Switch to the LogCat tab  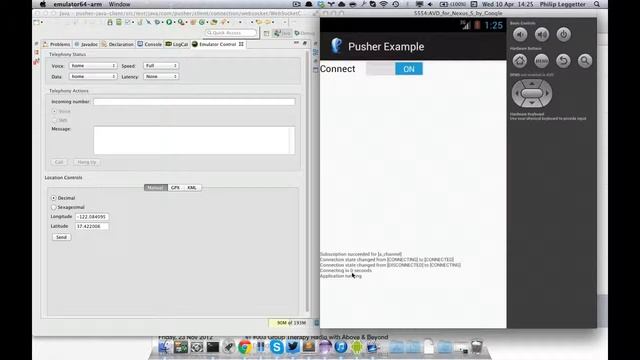pos(177,44)
